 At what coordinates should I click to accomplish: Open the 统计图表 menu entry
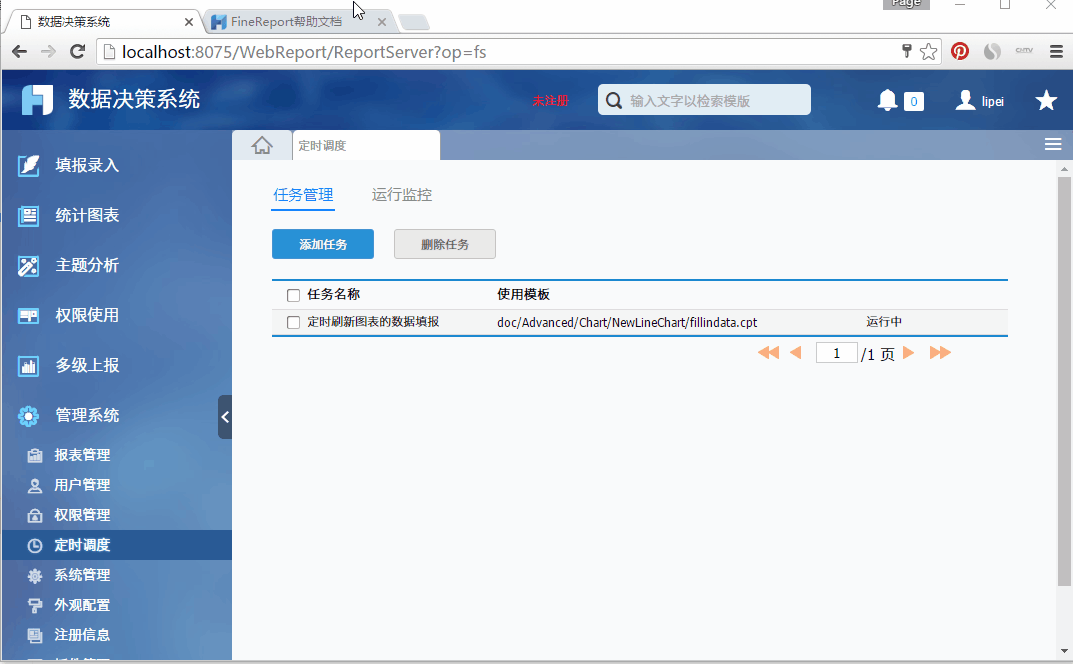point(87,216)
